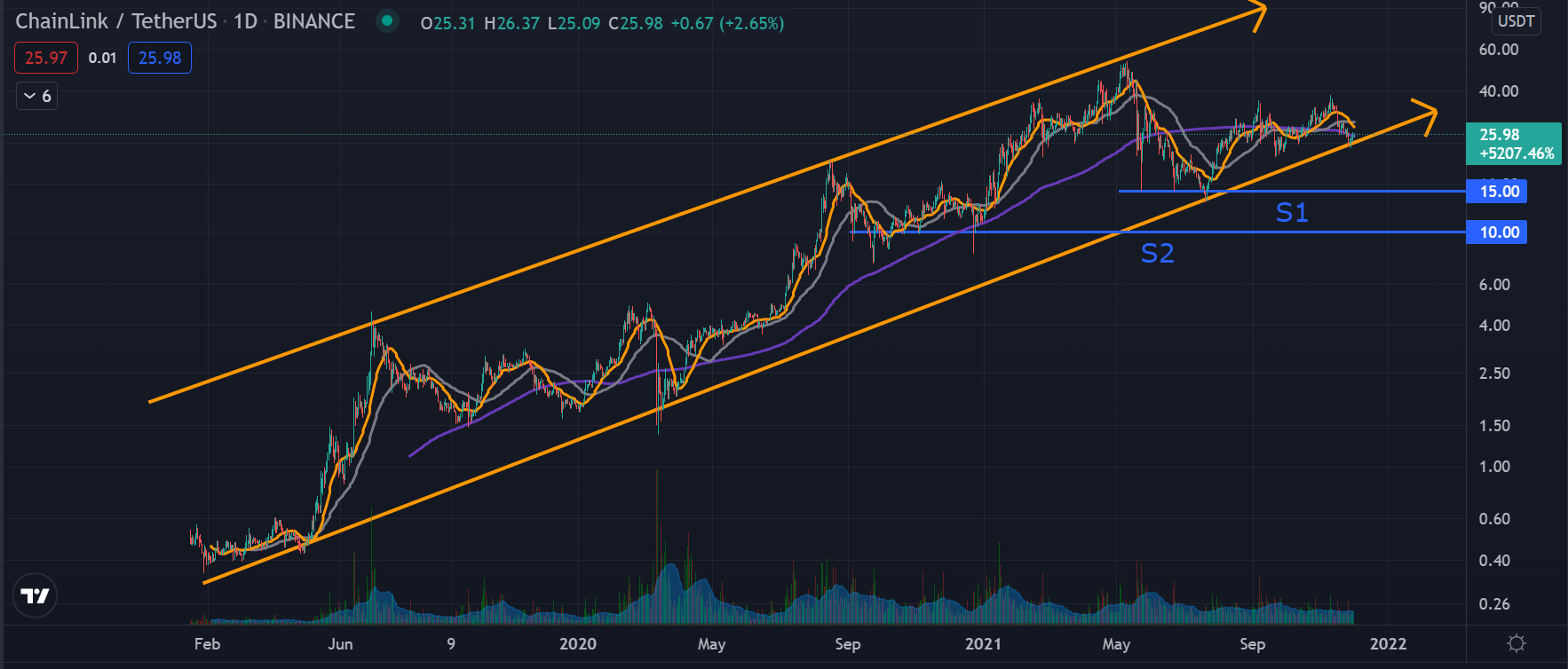Click the 1D interval in chart title
Screen dimensions: 1568x669
pos(245,21)
